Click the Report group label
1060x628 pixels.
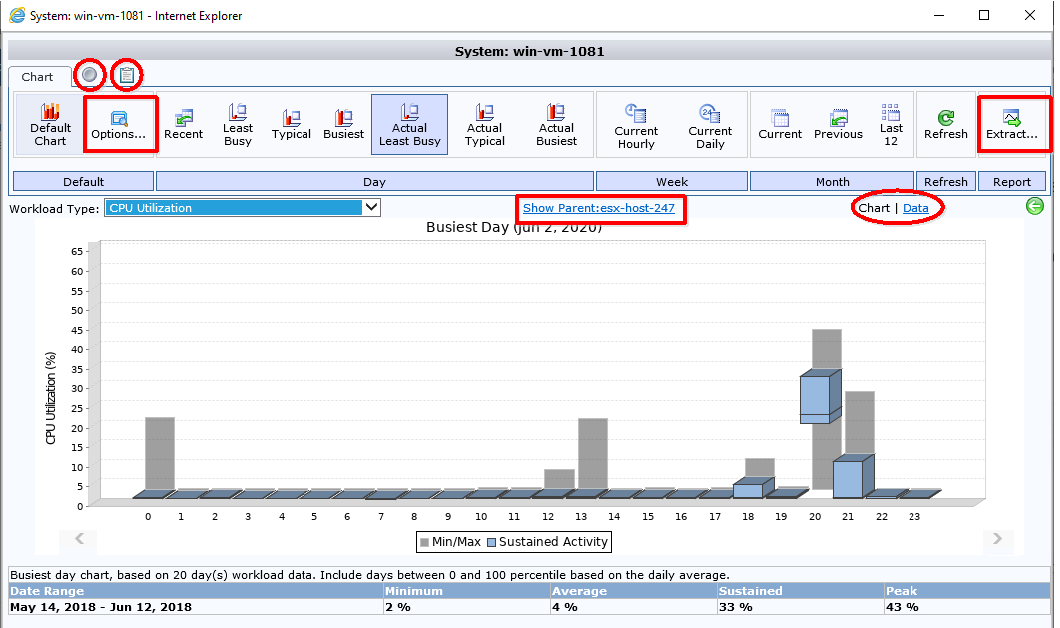1012,181
